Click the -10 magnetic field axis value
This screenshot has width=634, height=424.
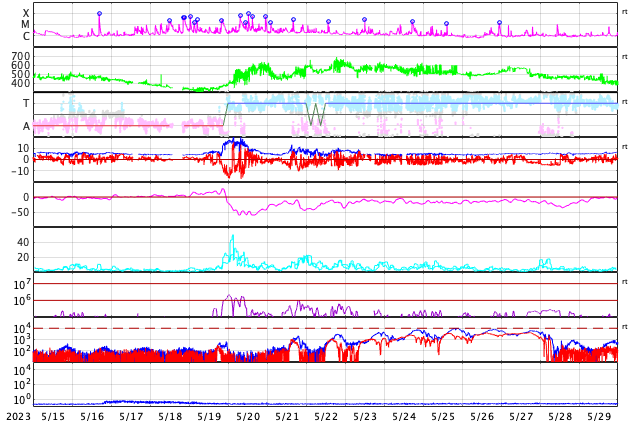click(x=20, y=170)
